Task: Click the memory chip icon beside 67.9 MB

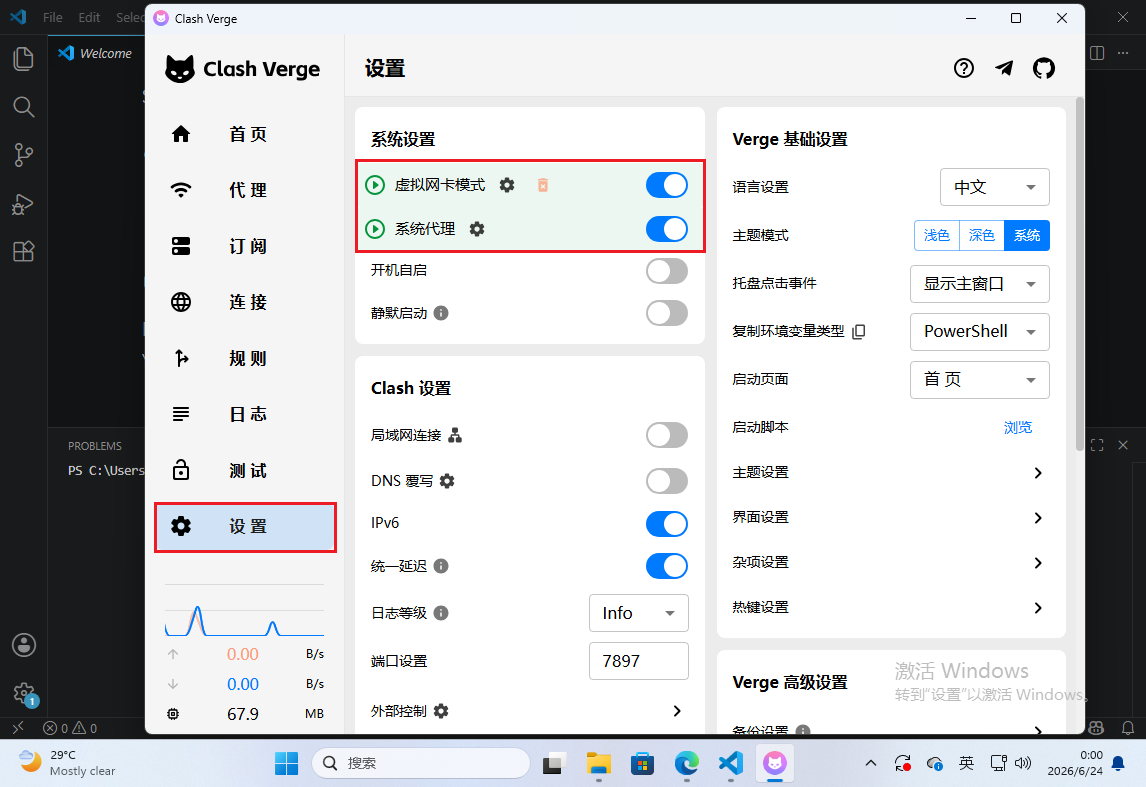Action: (x=173, y=714)
